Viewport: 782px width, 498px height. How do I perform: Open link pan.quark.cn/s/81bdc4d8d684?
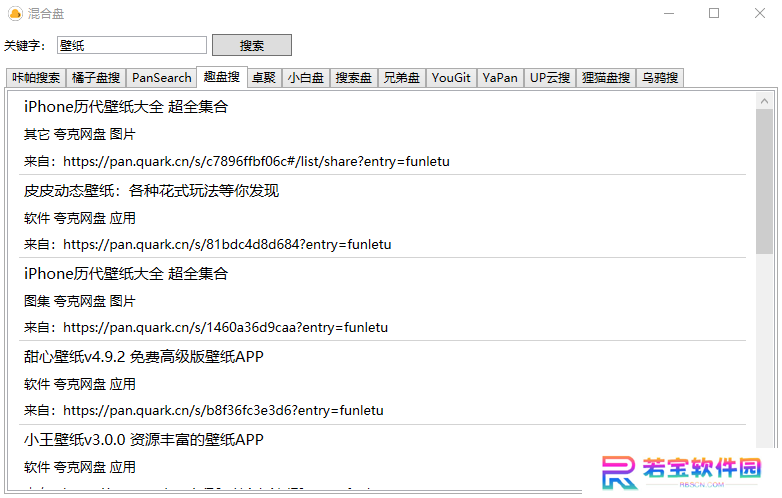click(x=227, y=245)
